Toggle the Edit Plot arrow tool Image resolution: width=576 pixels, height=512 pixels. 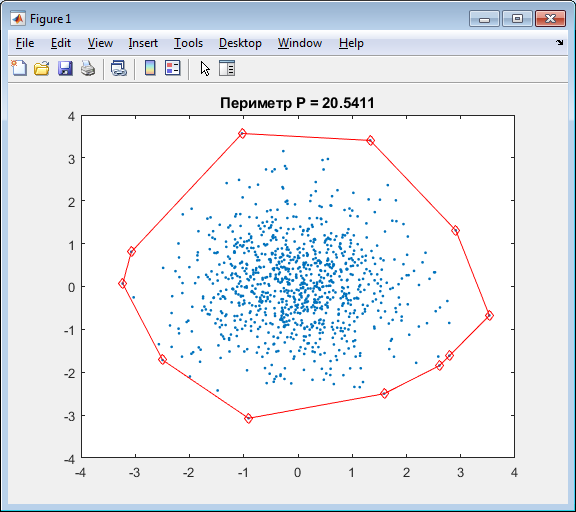pyautogui.click(x=205, y=68)
